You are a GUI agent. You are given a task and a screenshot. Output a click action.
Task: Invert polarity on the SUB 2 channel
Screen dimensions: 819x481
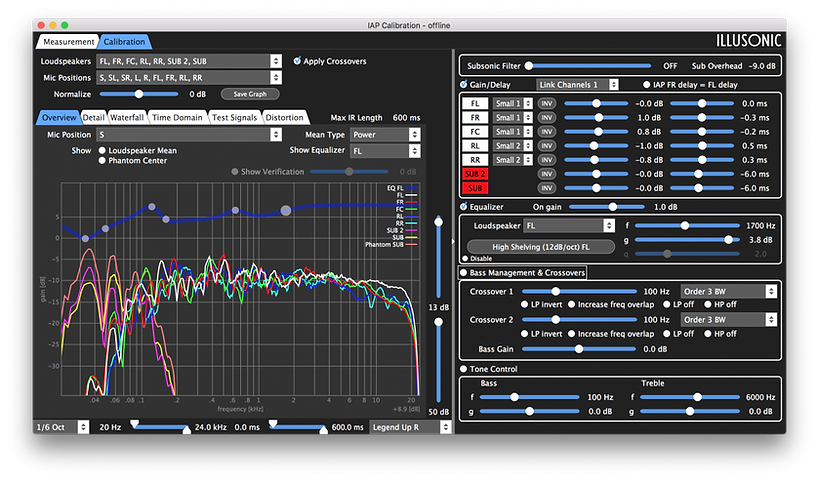pos(547,174)
